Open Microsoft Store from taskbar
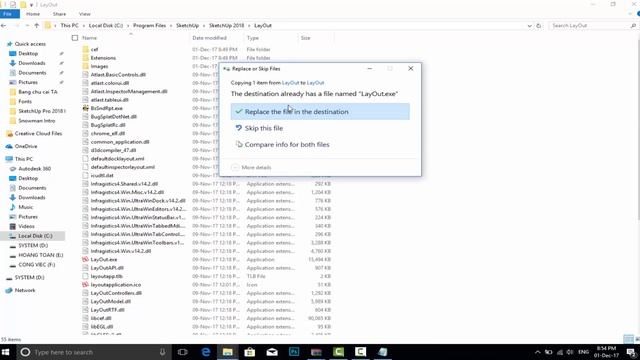640x360 pixels. click(250, 352)
